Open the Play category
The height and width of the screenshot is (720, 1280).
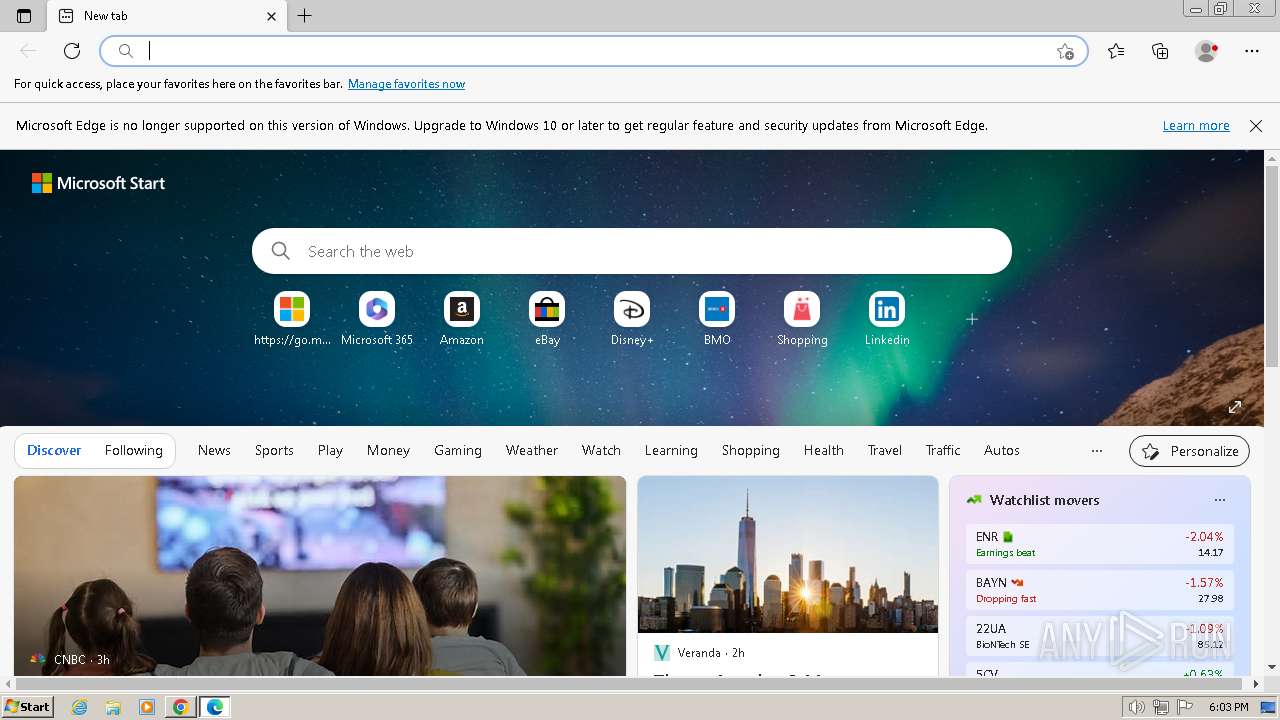click(330, 451)
